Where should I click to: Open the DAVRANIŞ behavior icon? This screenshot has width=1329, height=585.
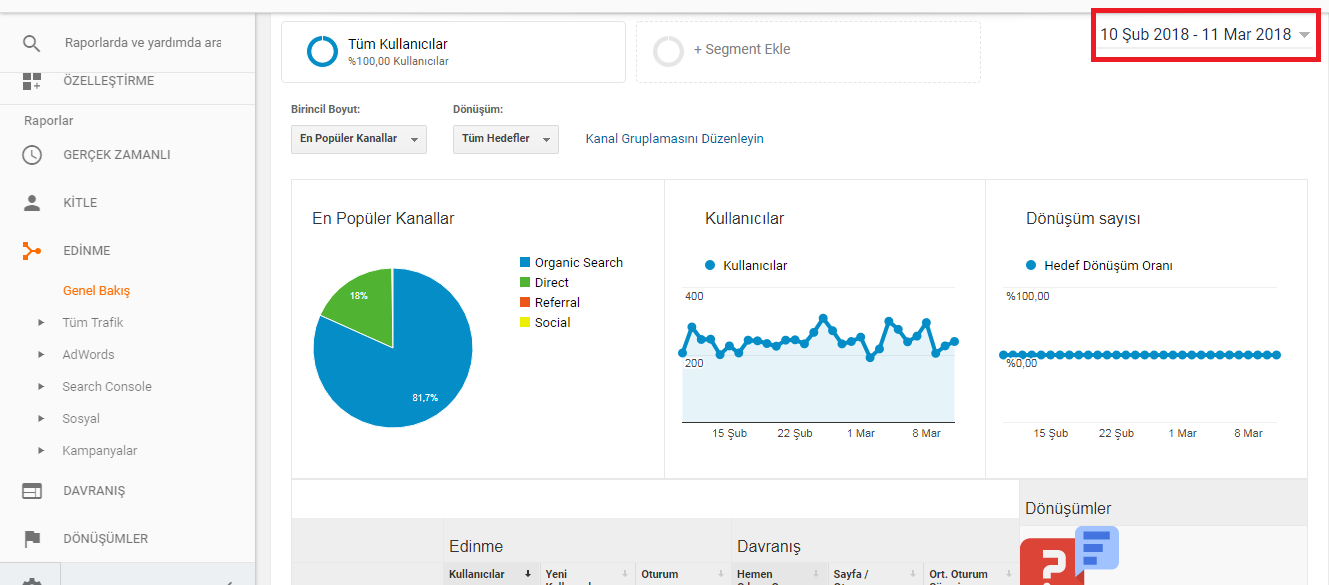coord(32,491)
